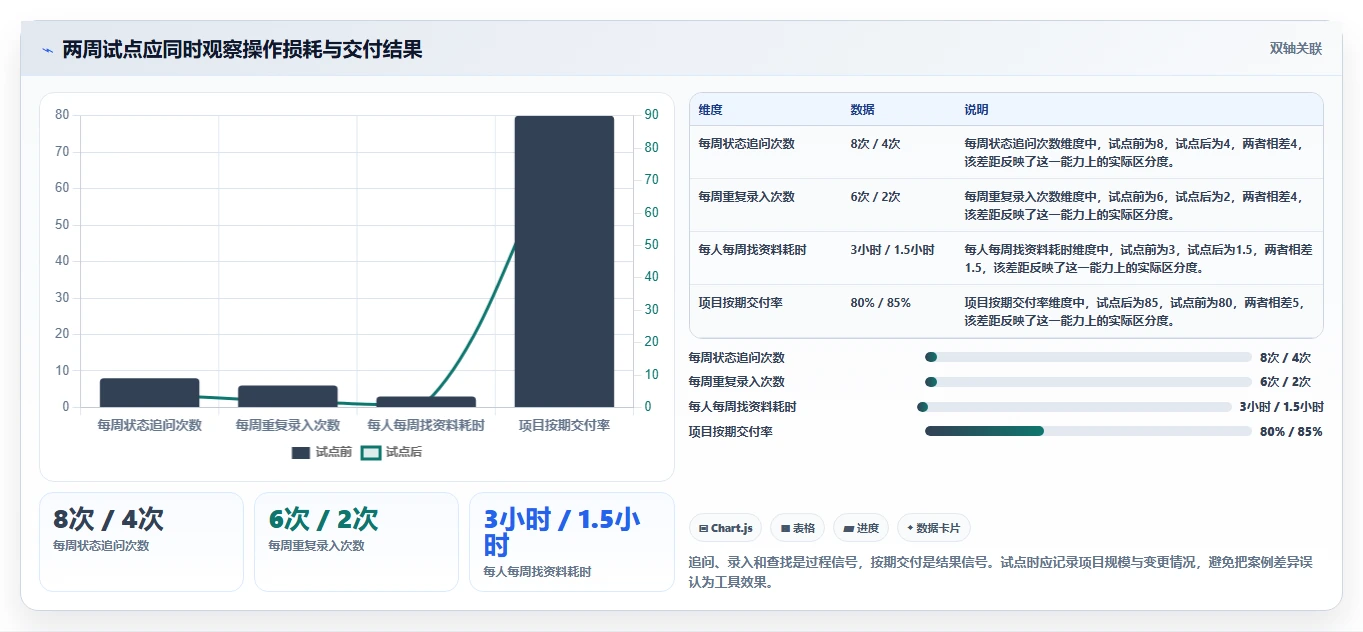Click the 双轴关联 badge in the header
Screen dimensions: 1363x632
click(x=1296, y=49)
